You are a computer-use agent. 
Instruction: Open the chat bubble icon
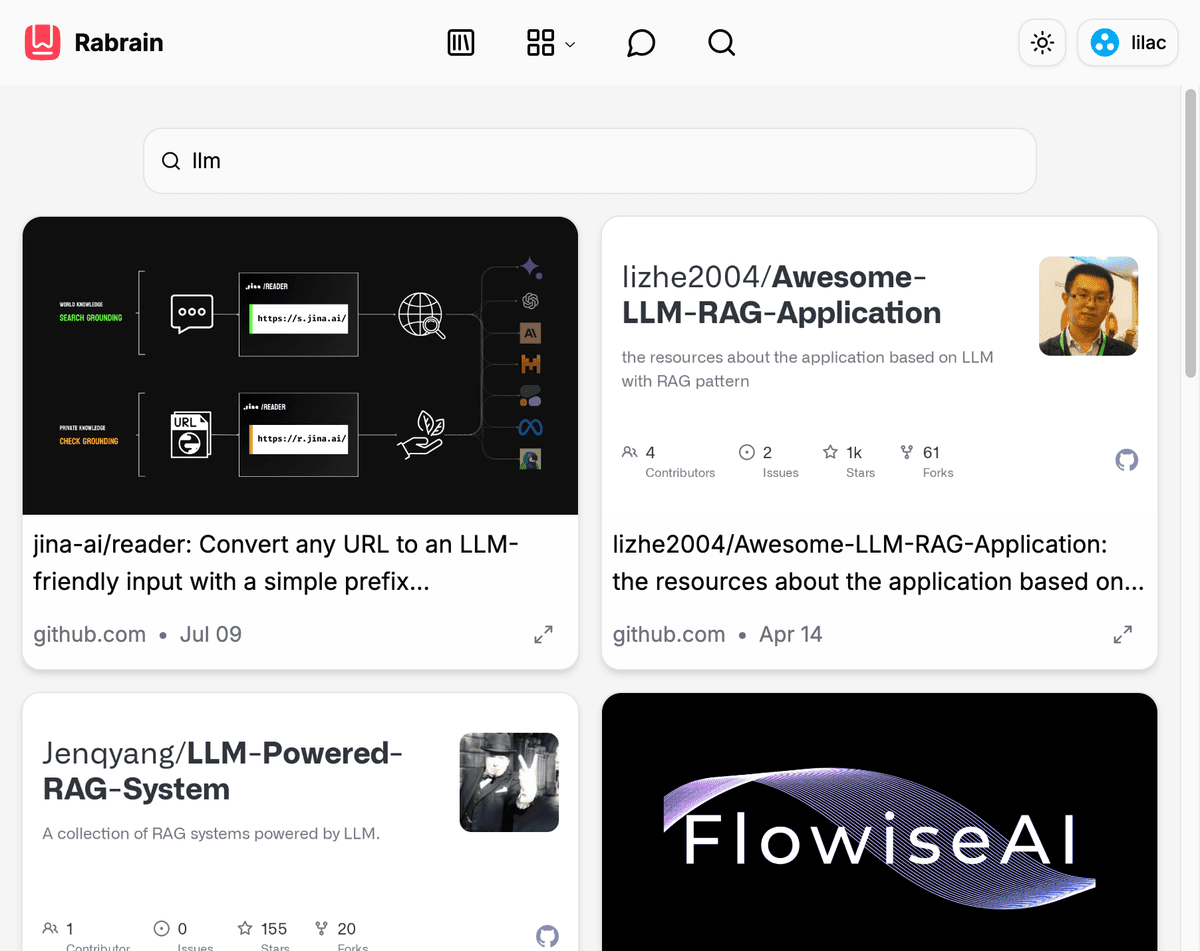click(x=641, y=43)
